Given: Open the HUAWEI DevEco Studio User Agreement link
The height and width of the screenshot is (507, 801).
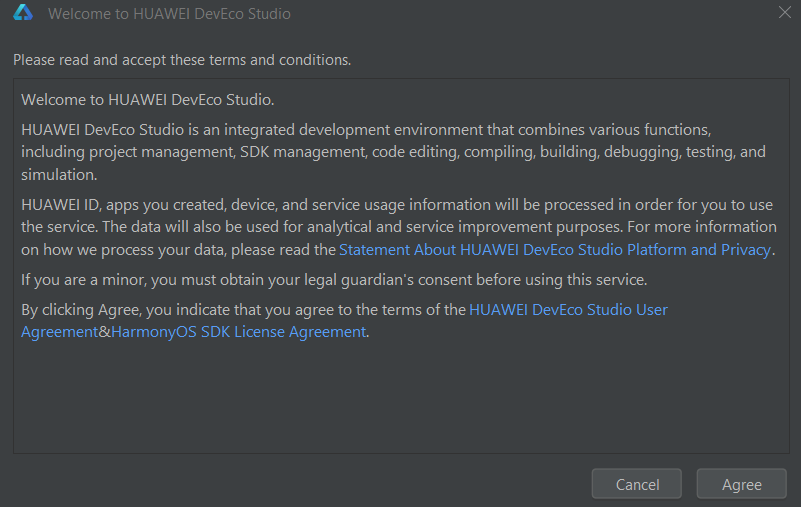Looking at the screenshot, I should [x=568, y=310].
